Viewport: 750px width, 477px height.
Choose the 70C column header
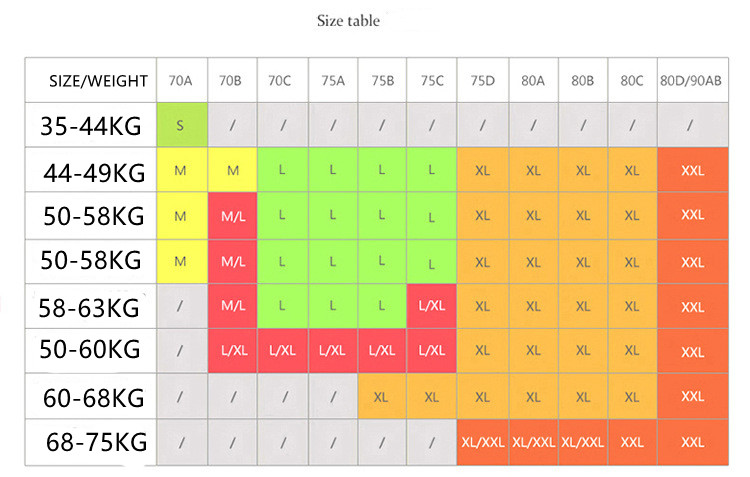click(x=283, y=81)
